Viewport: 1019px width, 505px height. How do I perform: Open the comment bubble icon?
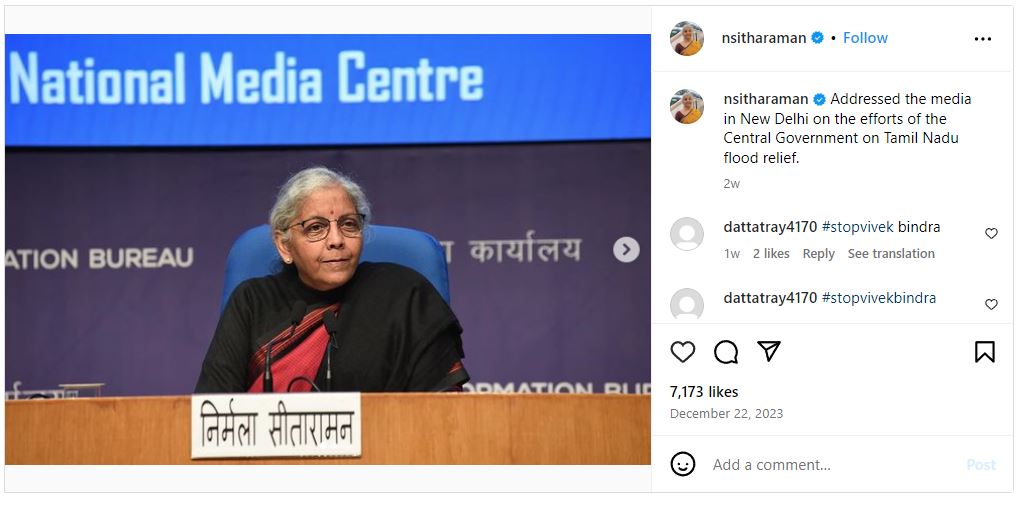(726, 352)
